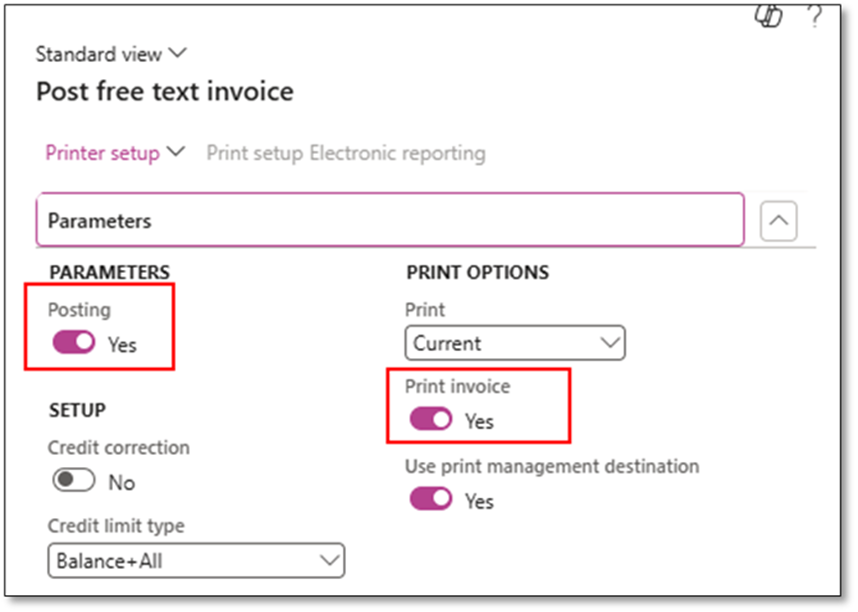The image size is (858, 612).
Task: Click the Post free text invoice title
Action: tap(165, 92)
